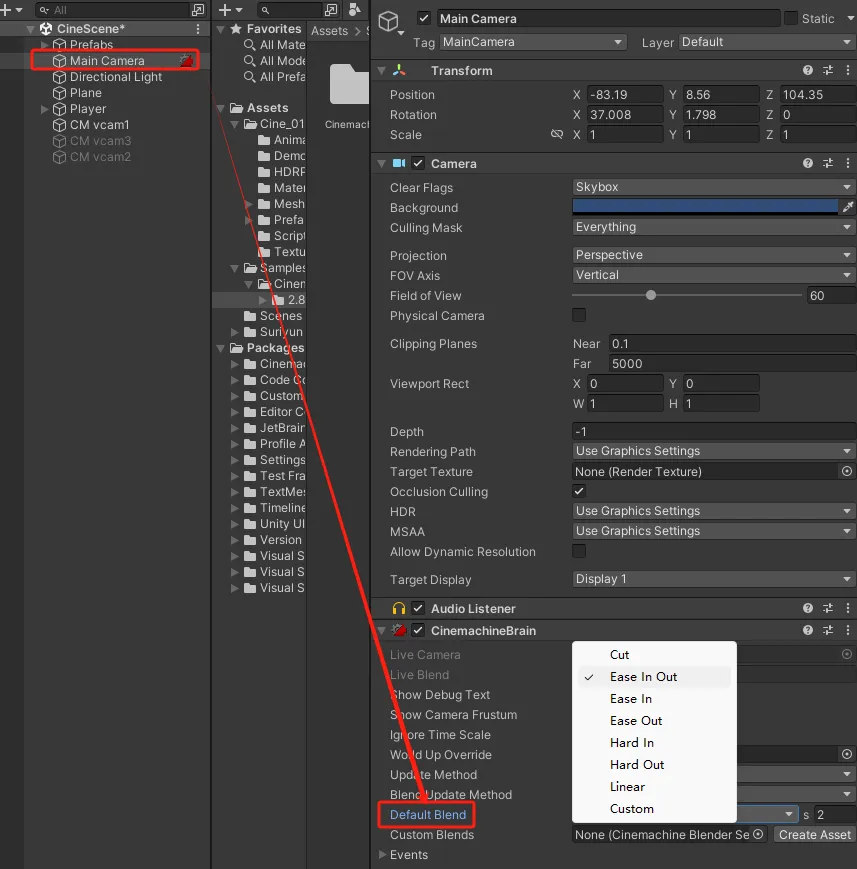Open Camera component help icon
This screenshot has height=869, width=857.
(x=808, y=163)
